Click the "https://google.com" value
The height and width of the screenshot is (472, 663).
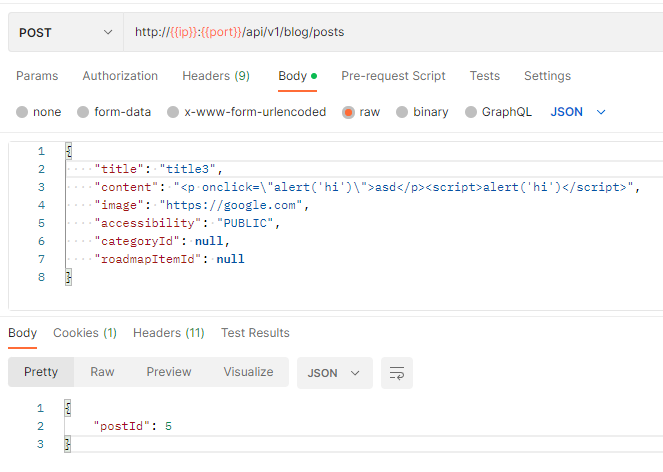230,205
